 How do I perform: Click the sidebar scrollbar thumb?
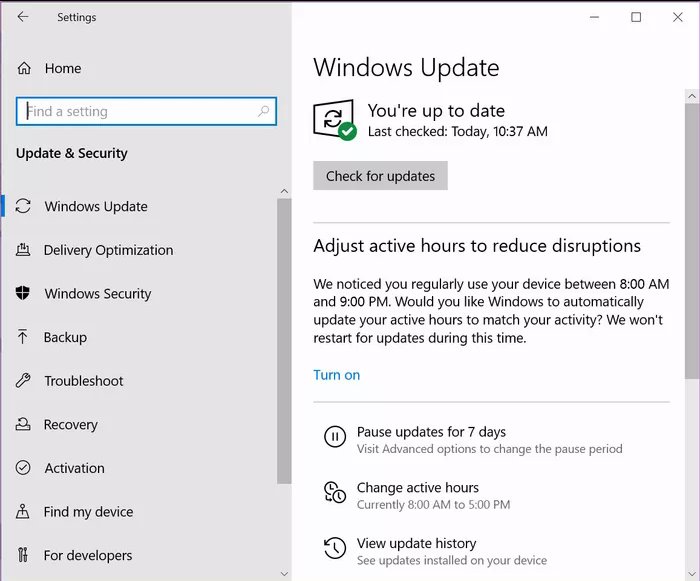(284, 341)
